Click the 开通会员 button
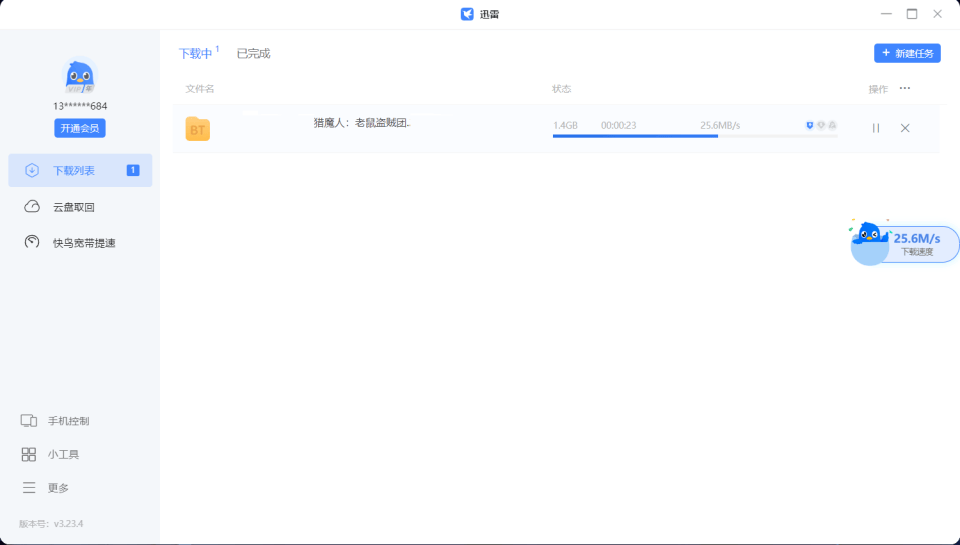 coord(80,128)
